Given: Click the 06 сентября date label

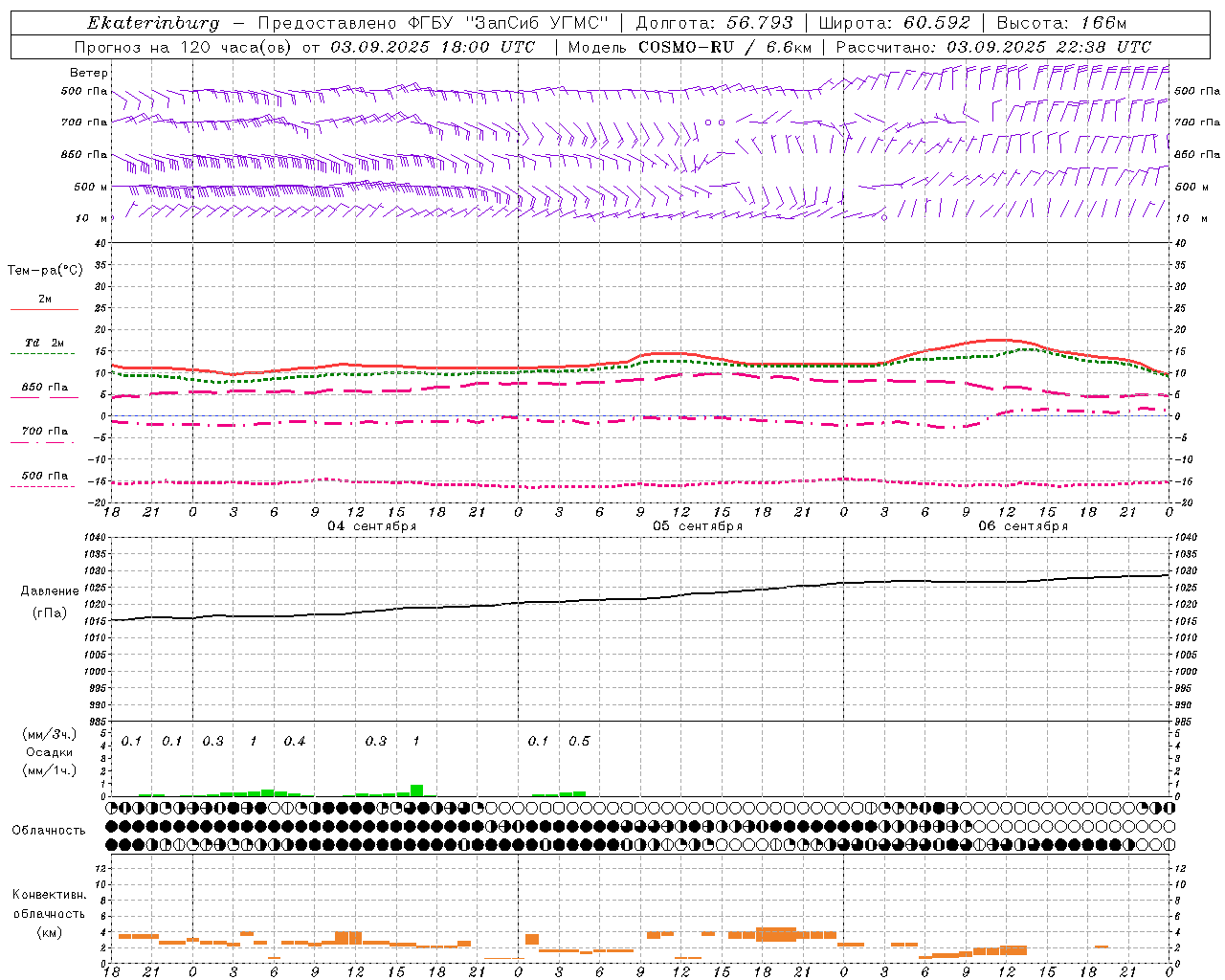Looking at the screenshot, I should [x=1023, y=526].
